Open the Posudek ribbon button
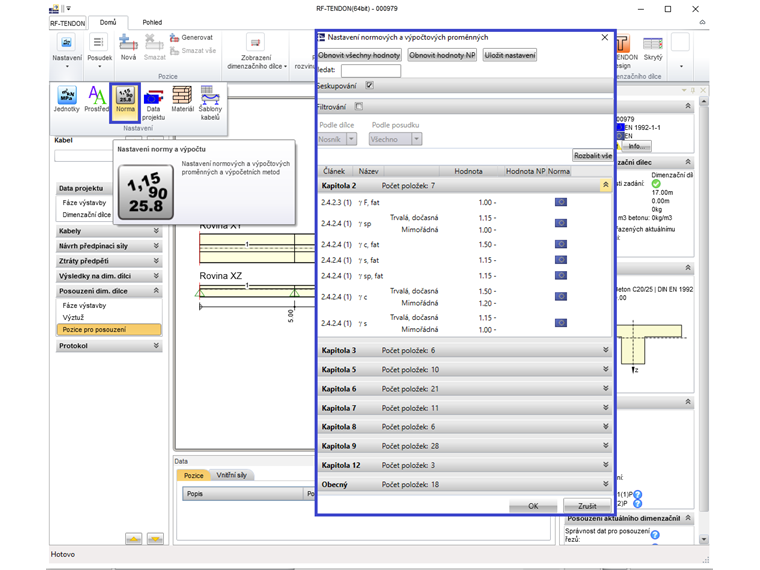 (99, 50)
